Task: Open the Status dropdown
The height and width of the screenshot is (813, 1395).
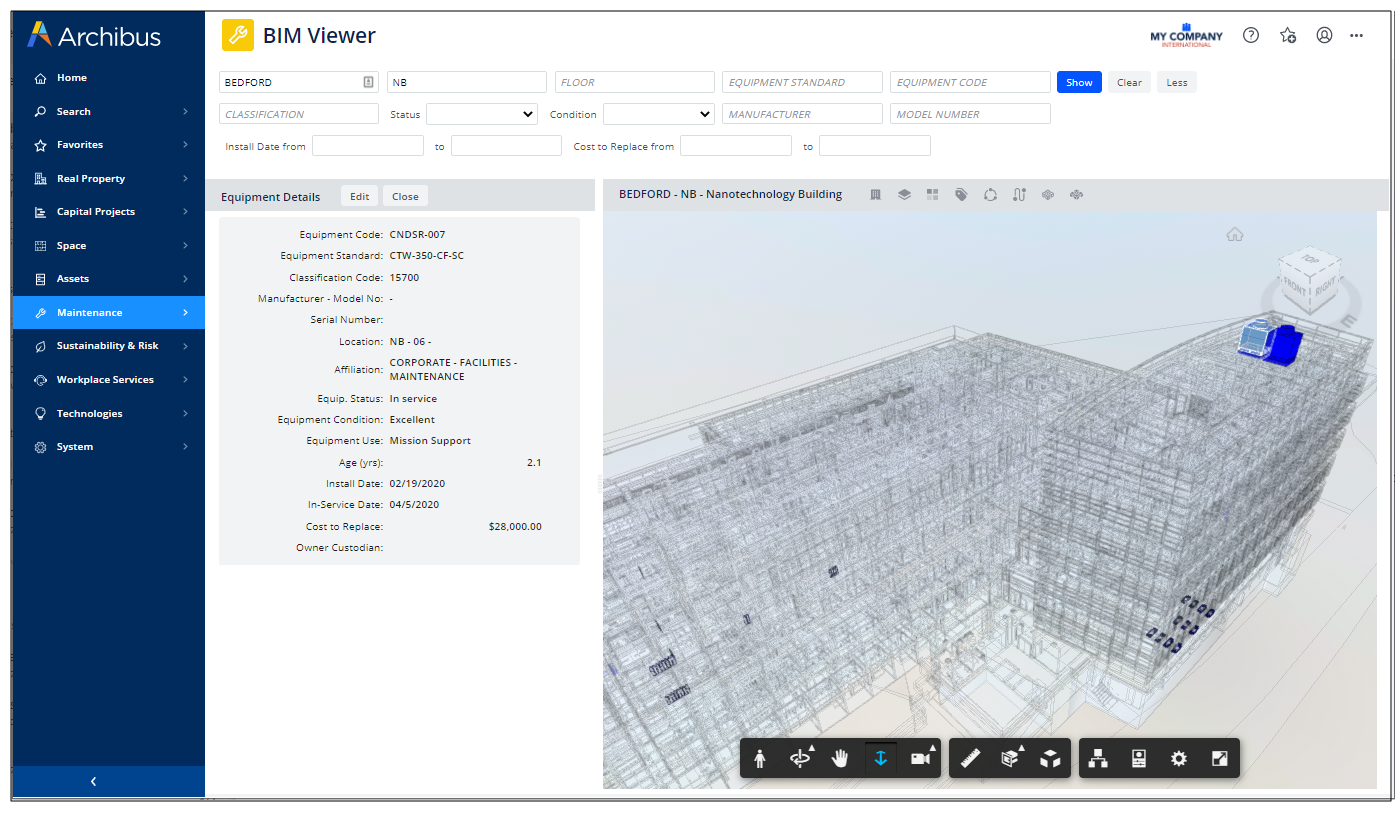Action: 482,114
